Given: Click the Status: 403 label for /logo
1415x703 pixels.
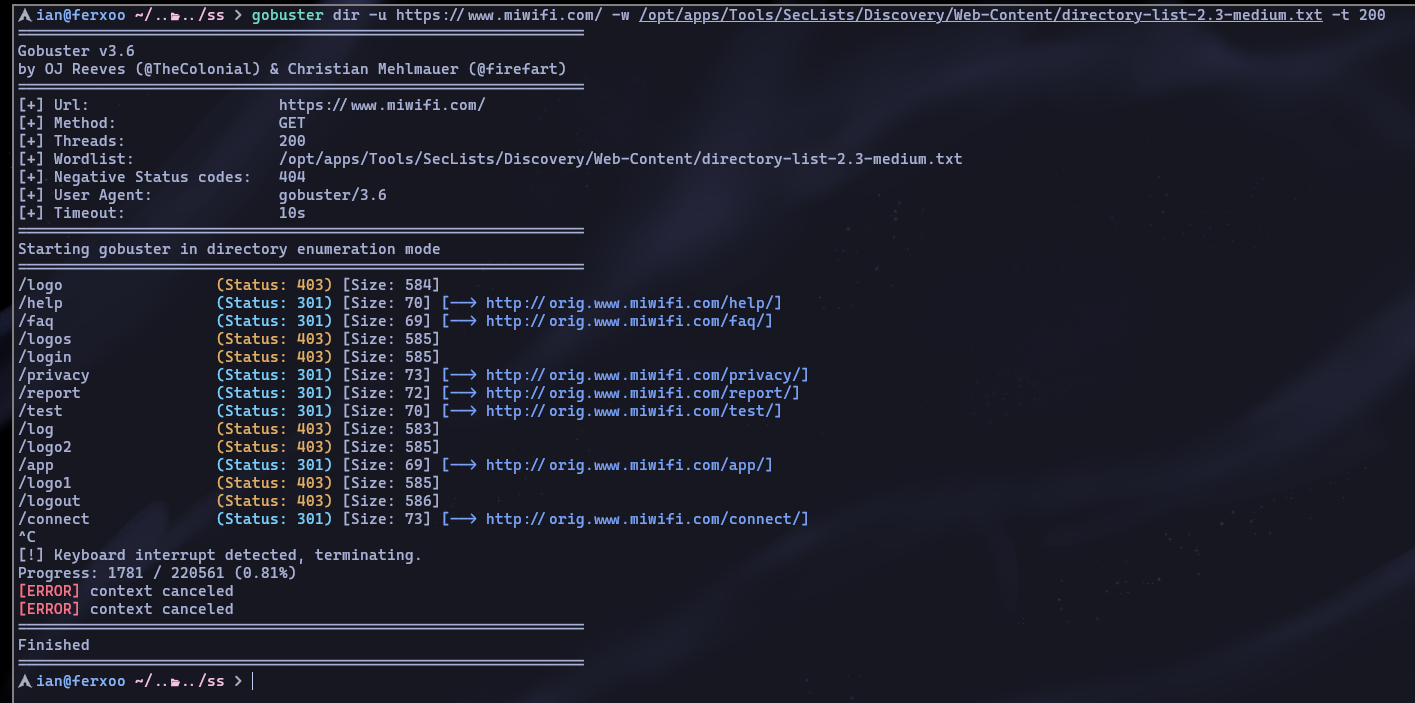Looking at the screenshot, I should (x=275, y=285).
